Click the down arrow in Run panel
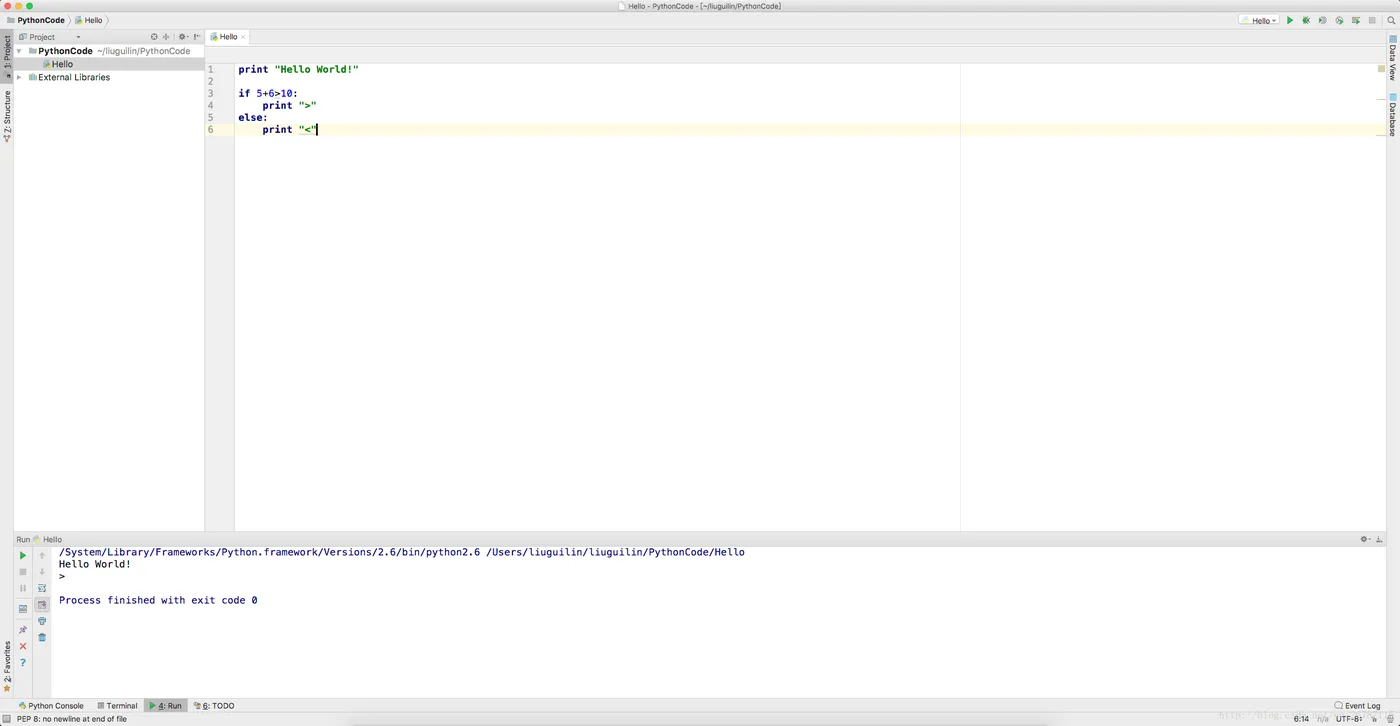 tap(42, 572)
